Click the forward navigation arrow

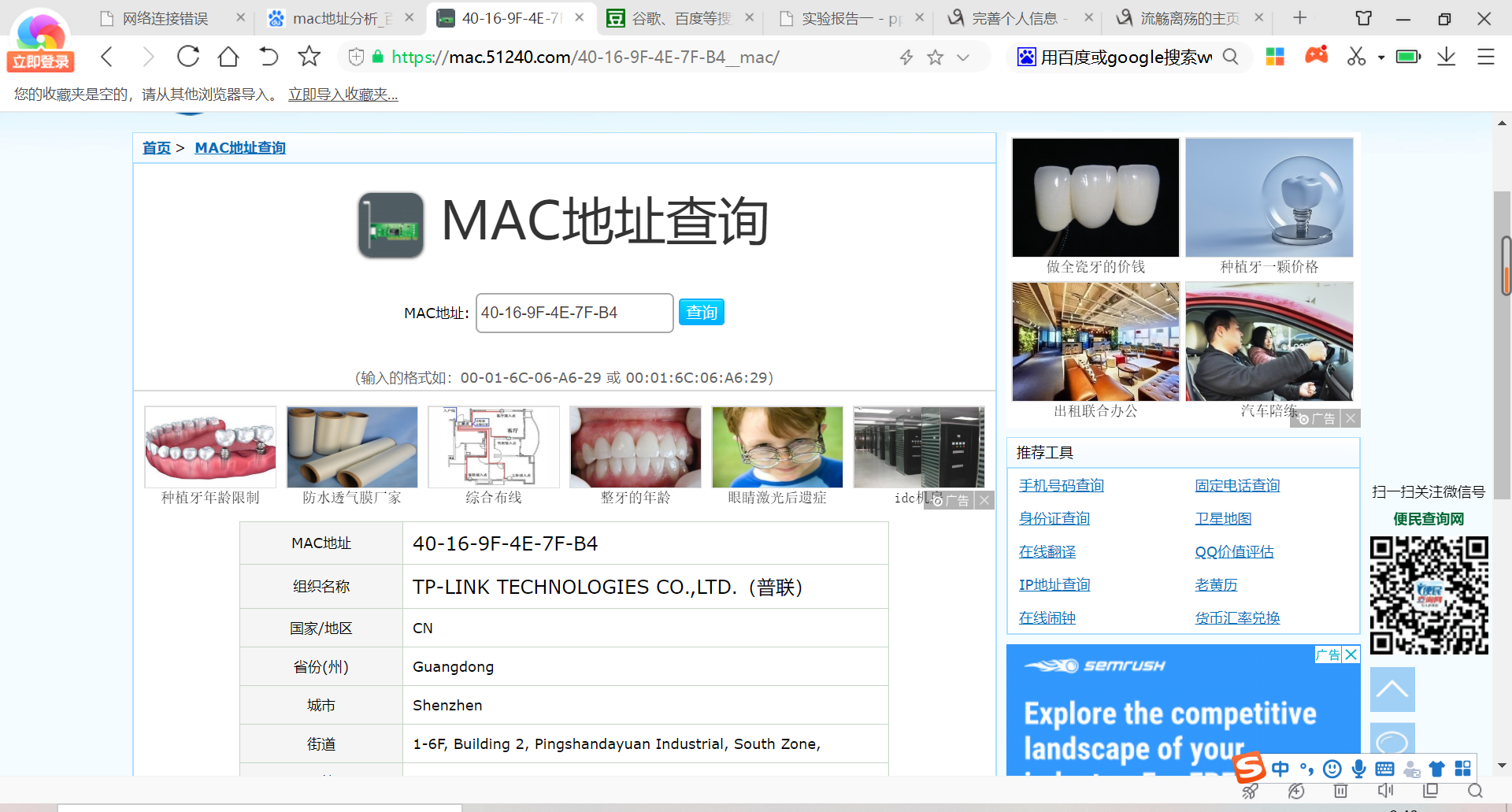[148, 57]
